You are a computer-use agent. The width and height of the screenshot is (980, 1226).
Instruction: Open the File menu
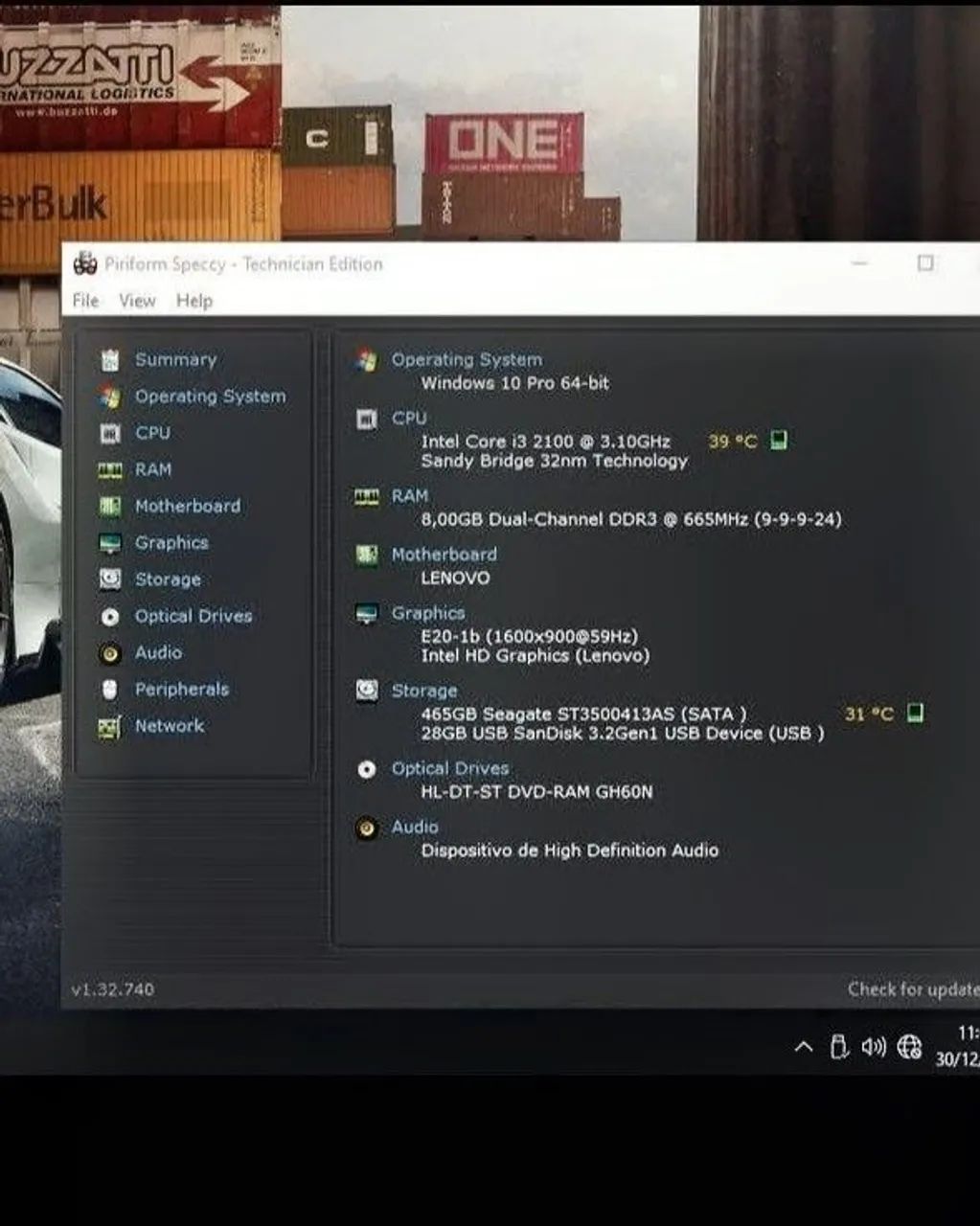(85, 301)
